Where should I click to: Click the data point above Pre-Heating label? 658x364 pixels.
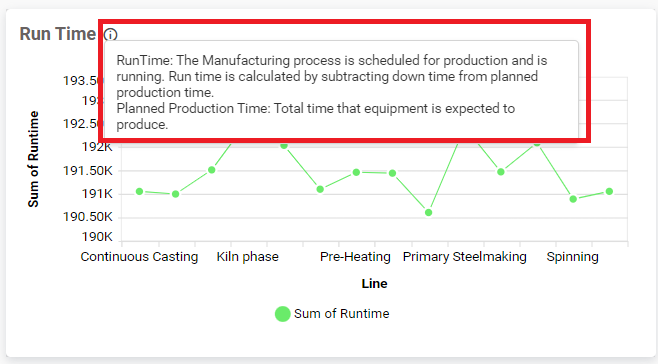point(356,172)
